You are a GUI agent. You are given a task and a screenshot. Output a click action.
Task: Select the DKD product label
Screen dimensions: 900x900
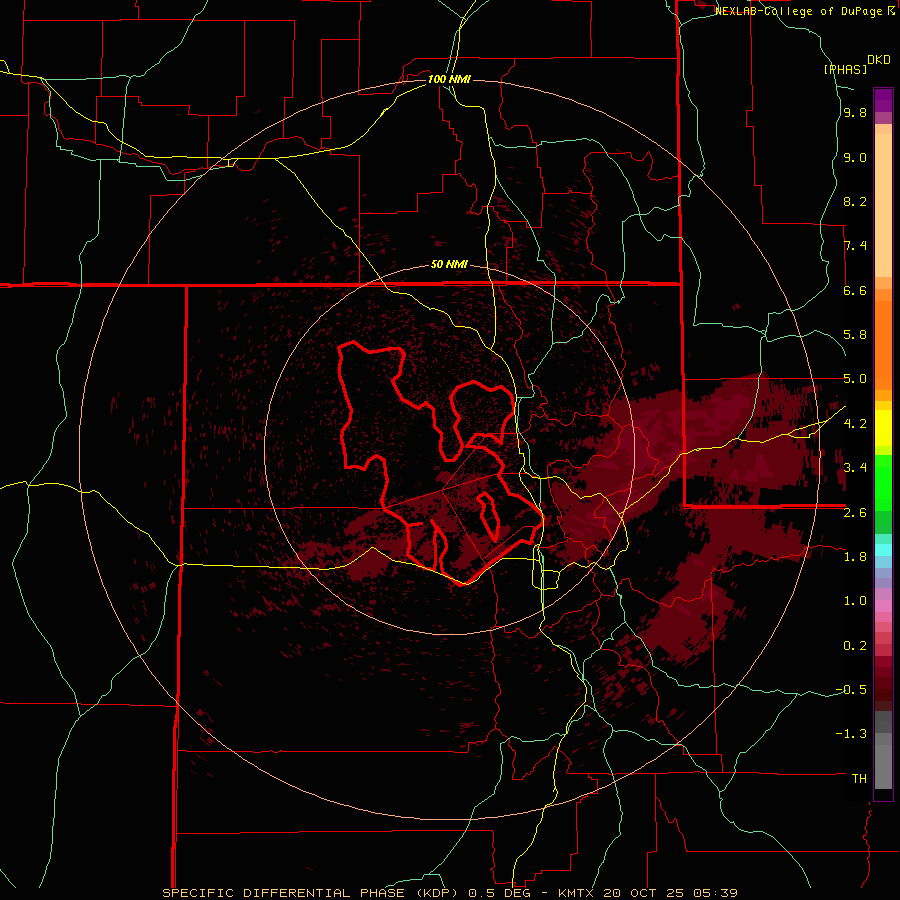879,60
